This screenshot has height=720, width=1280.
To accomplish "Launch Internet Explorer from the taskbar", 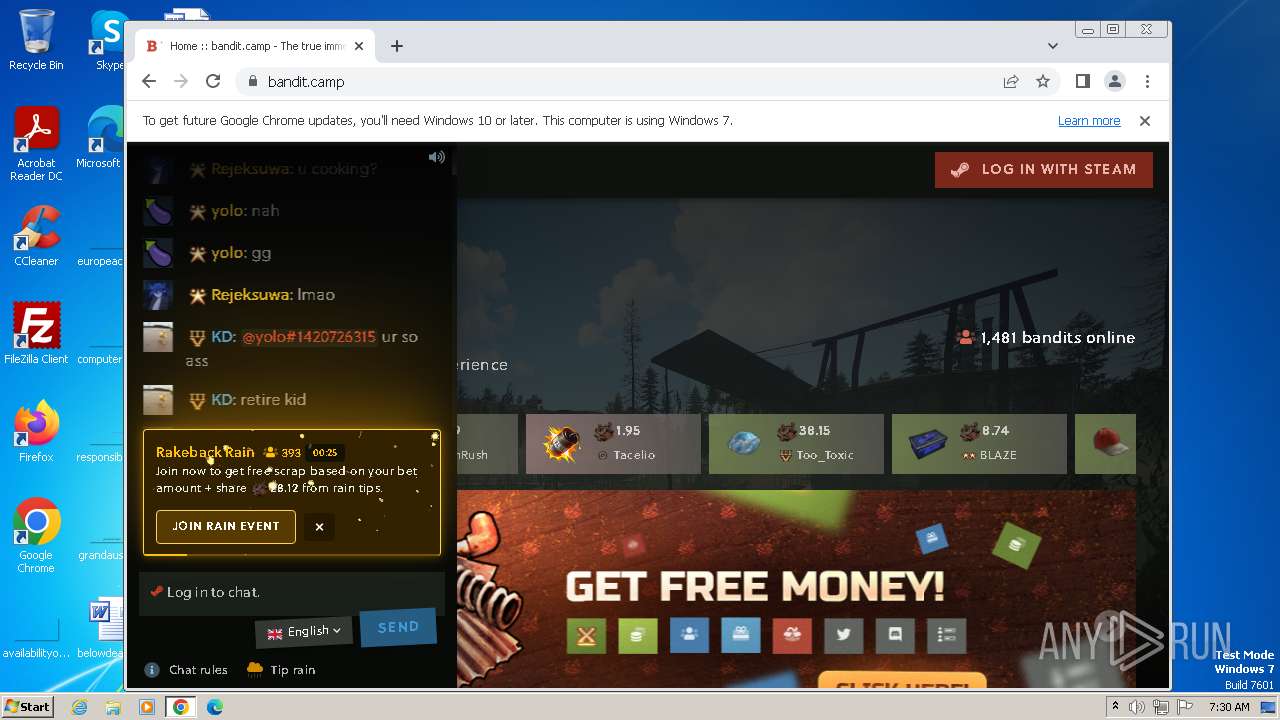I will (x=79, y=707).
